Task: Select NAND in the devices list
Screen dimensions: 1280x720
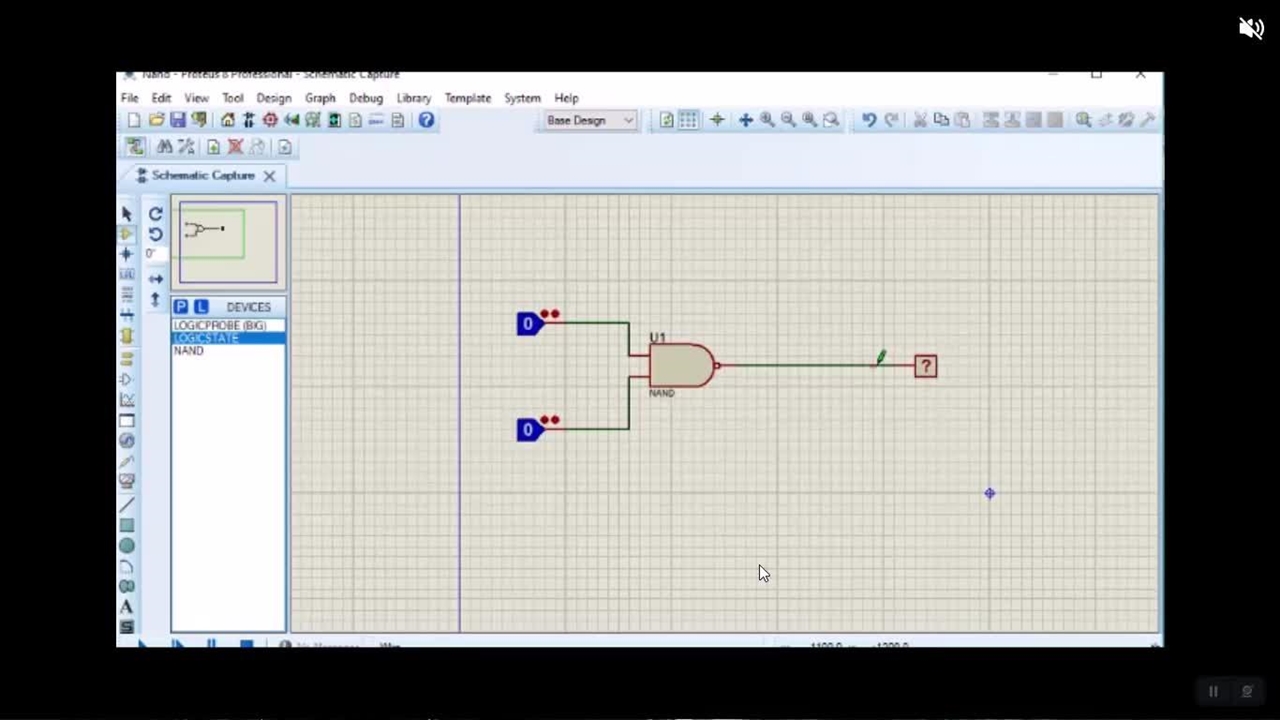Action: [x=189, y=351]
